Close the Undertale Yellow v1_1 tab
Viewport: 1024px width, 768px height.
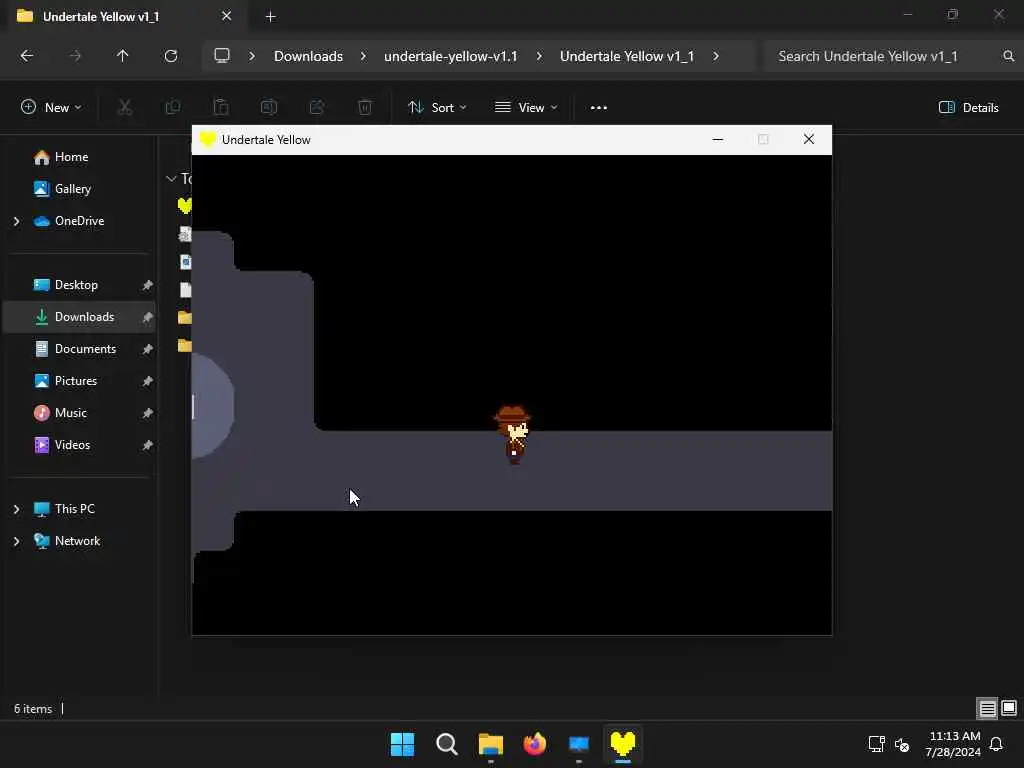pos(227,16)
